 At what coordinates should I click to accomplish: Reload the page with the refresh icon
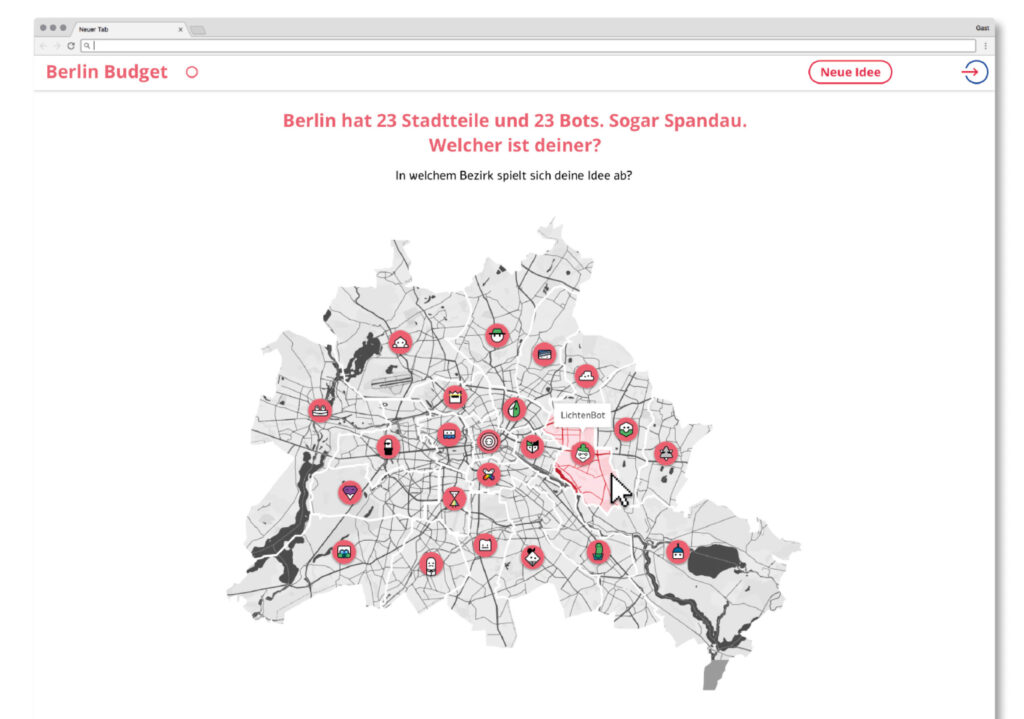coord(71,46)
